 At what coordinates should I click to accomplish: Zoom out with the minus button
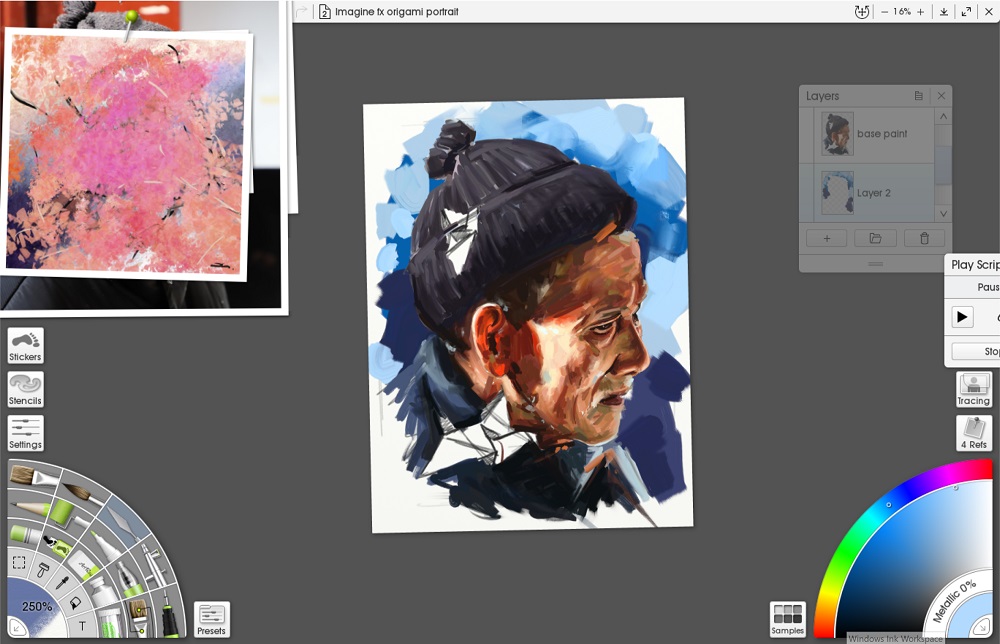click(884, 11)
